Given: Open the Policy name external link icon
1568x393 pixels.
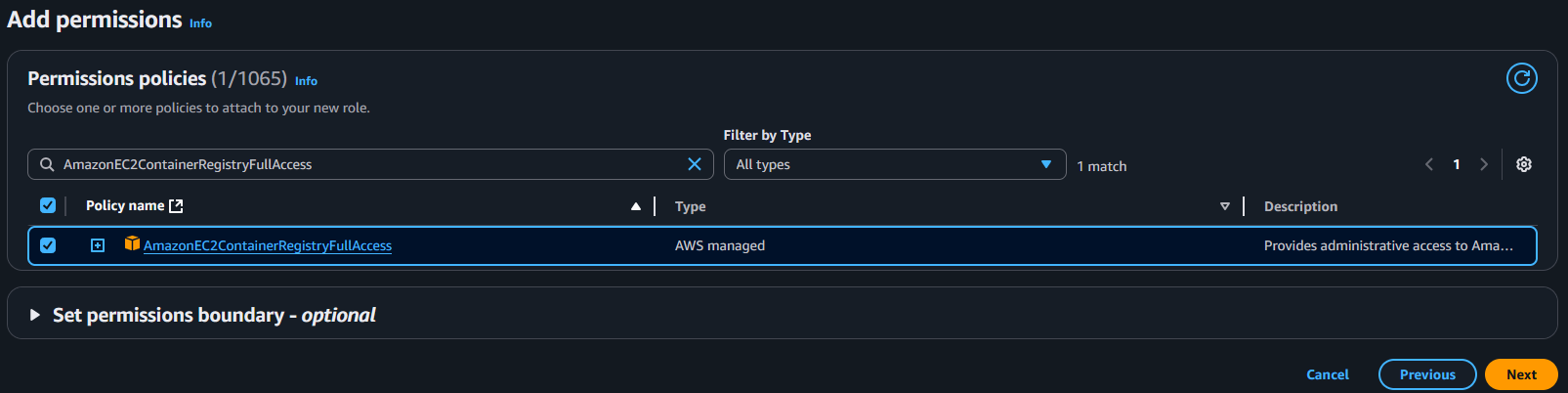Looking at the screenshot, I should (176, 205).
